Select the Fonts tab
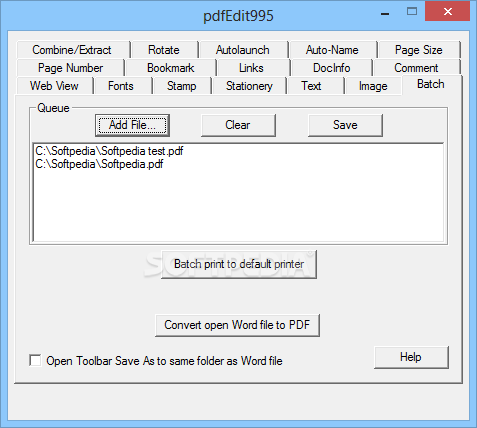477x428 pixels. (x=123, y=86)
